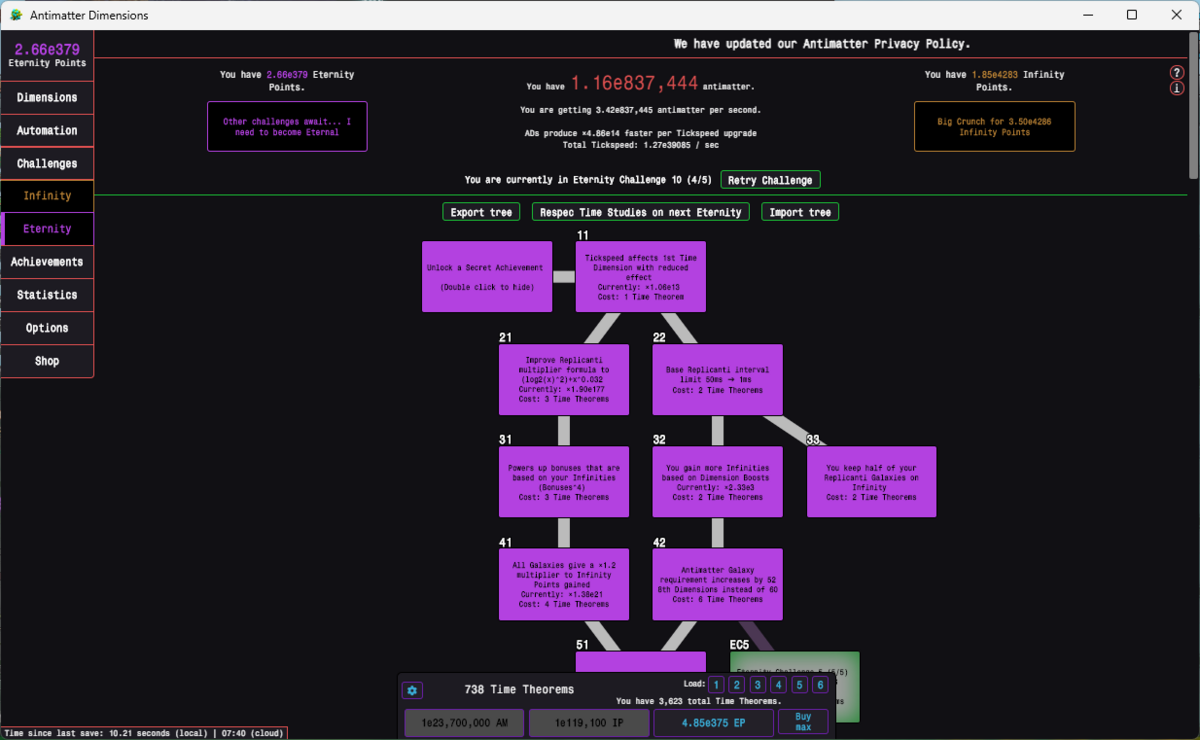
Task: Open the Achievements tab
Action: [47, 262]
